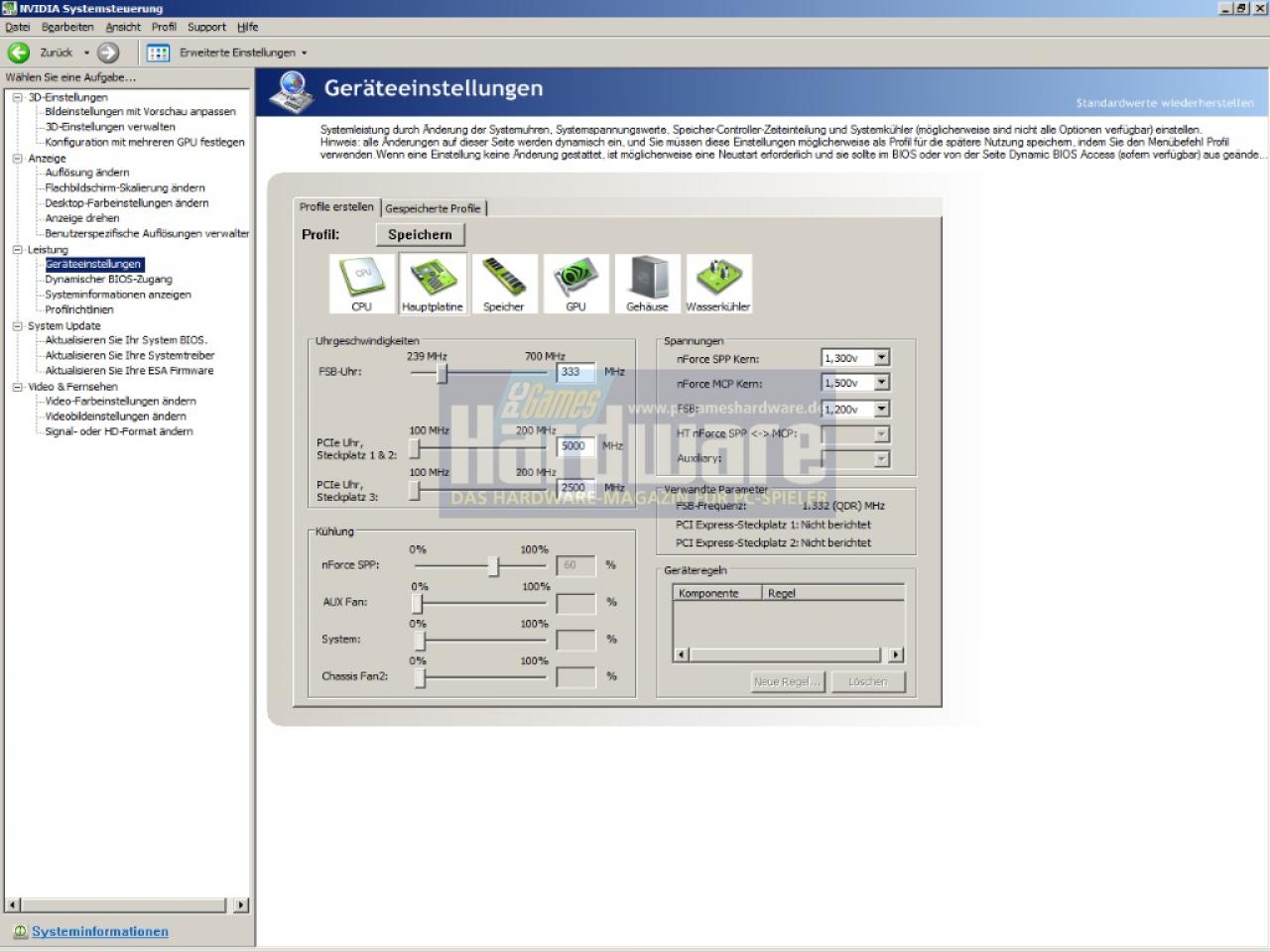Collapse the Leistung tree node

pos(17,250)
